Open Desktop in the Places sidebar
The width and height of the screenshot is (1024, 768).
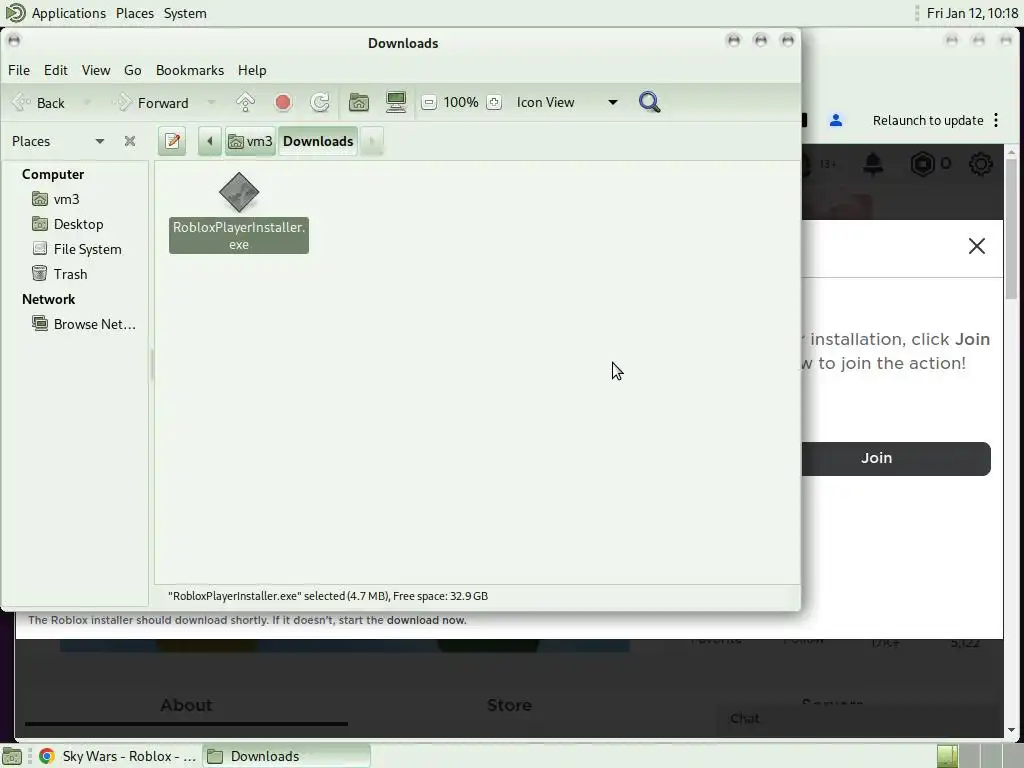[78, 224]
